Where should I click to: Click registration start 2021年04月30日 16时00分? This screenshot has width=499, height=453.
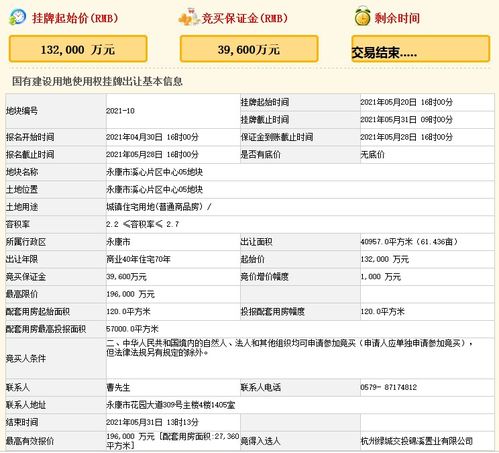click(x=152, y=137)
